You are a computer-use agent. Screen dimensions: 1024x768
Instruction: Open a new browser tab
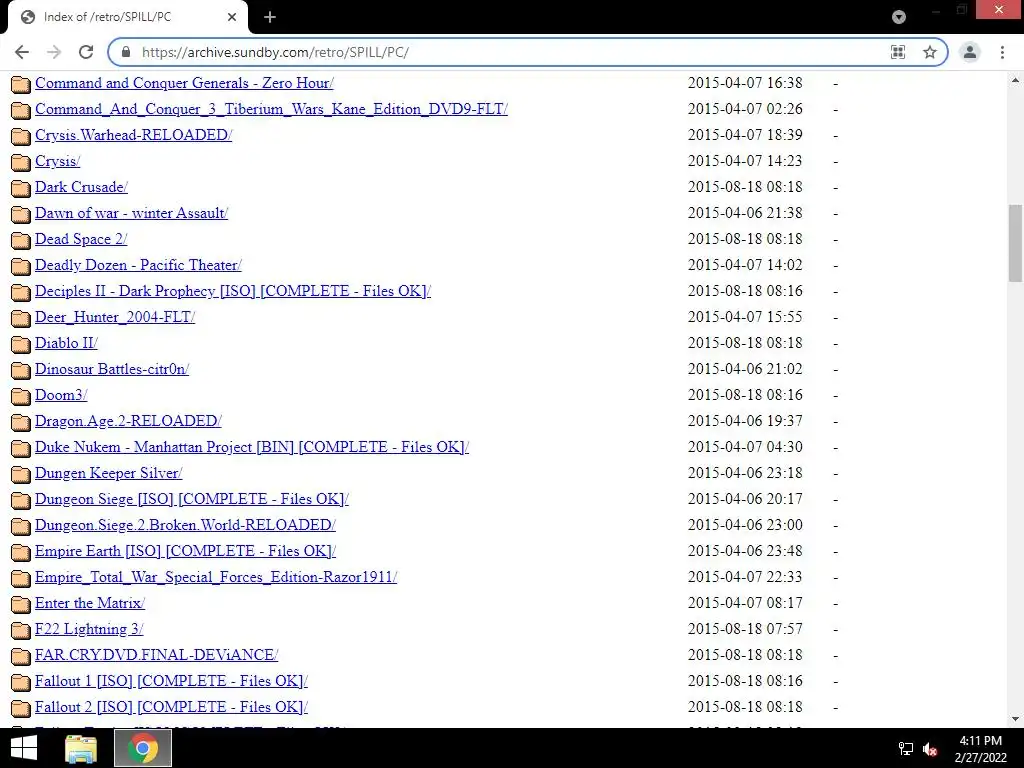[270, 17]
